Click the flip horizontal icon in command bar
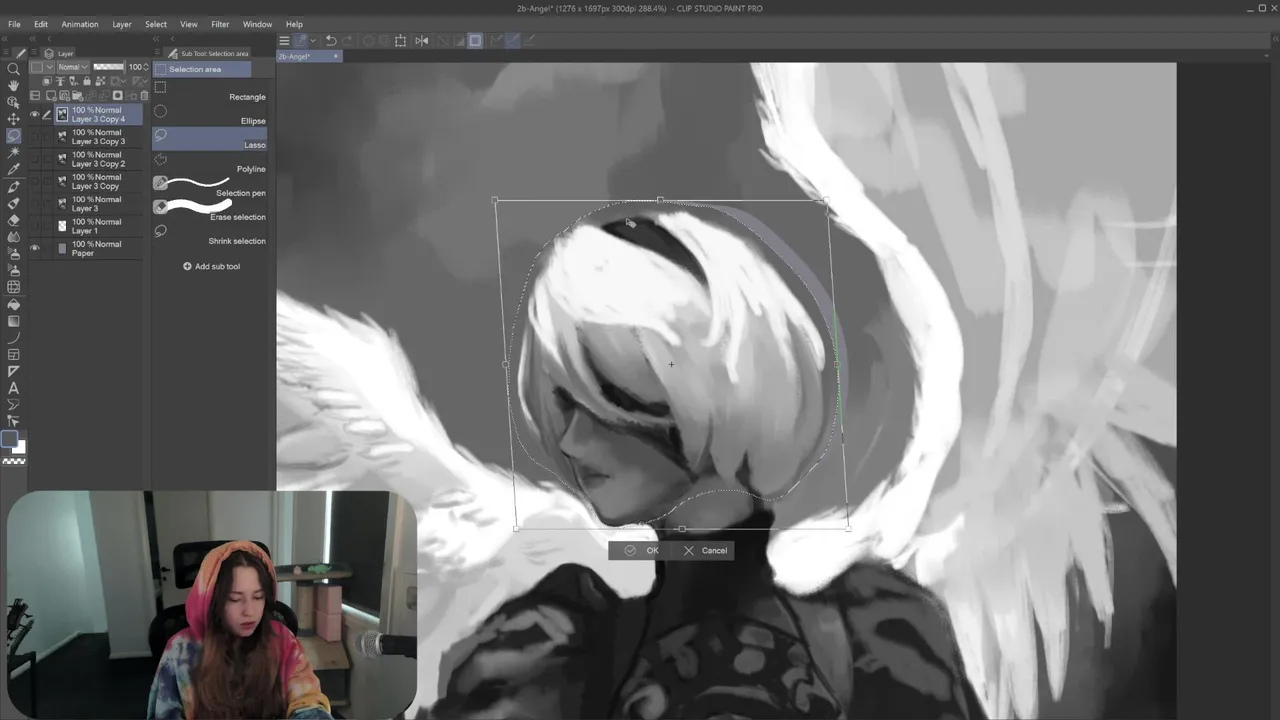 click(x=421, y=41)
